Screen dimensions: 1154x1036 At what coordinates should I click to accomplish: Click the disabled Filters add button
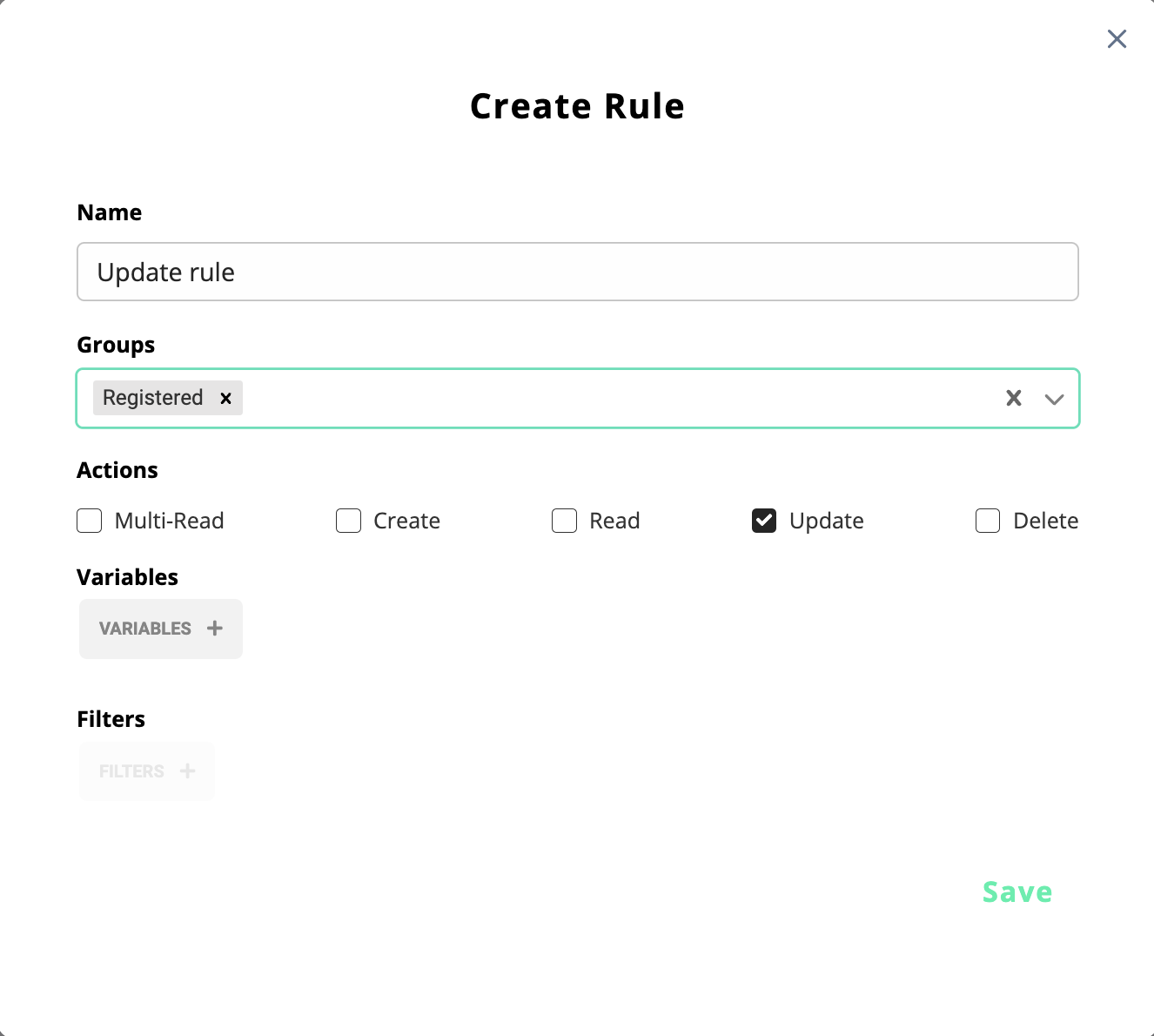(x=146, y=771)
